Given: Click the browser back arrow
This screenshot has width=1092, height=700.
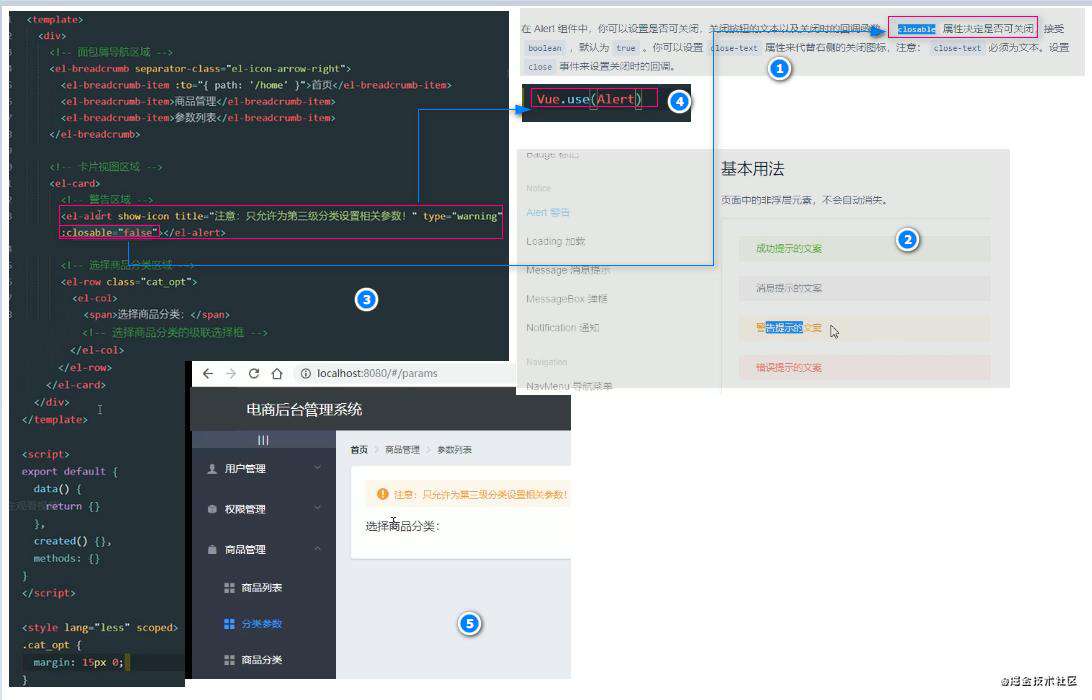Looking at the screenshot, I should (208, 373).
